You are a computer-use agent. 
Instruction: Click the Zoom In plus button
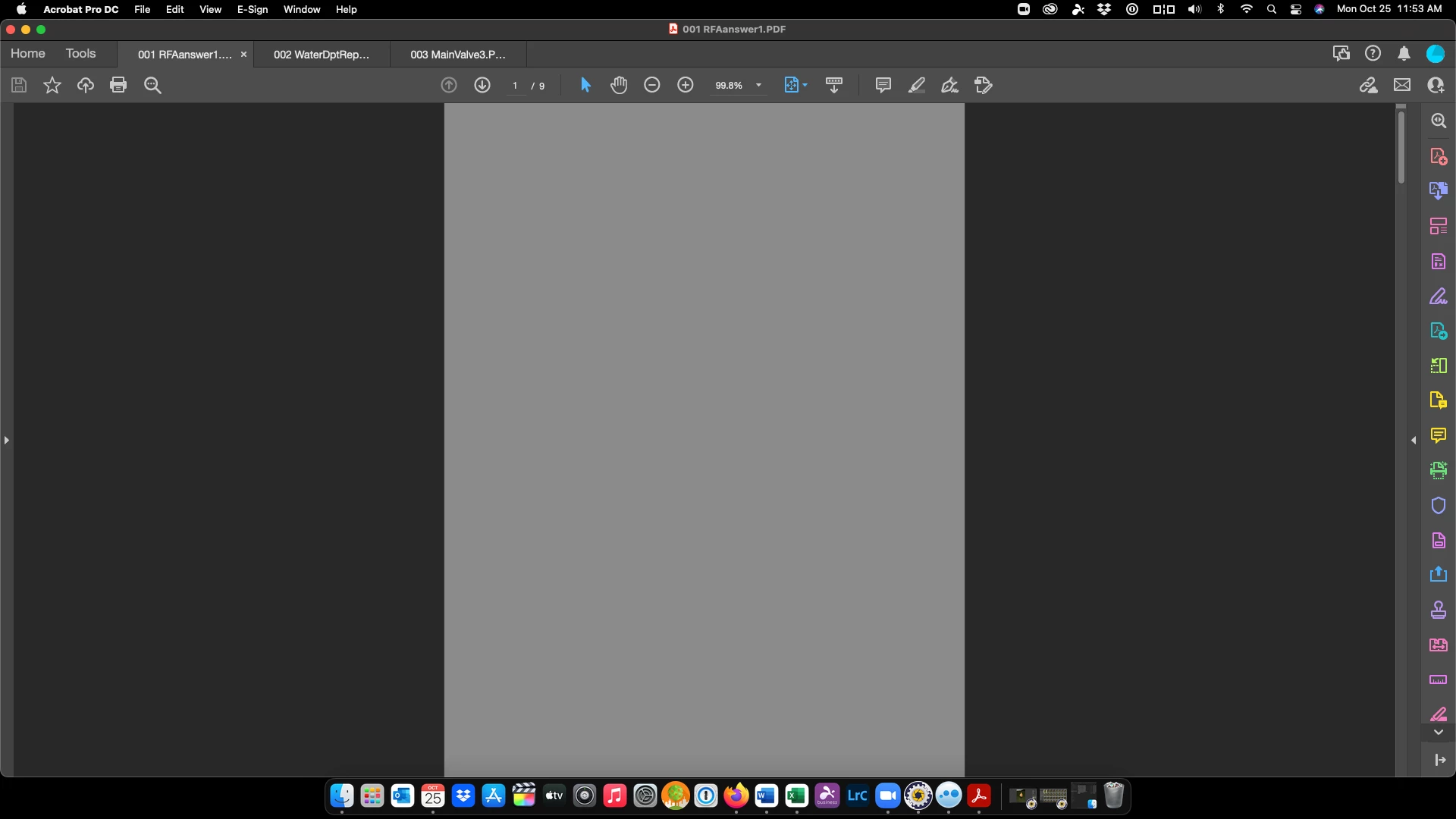[686, 85]
